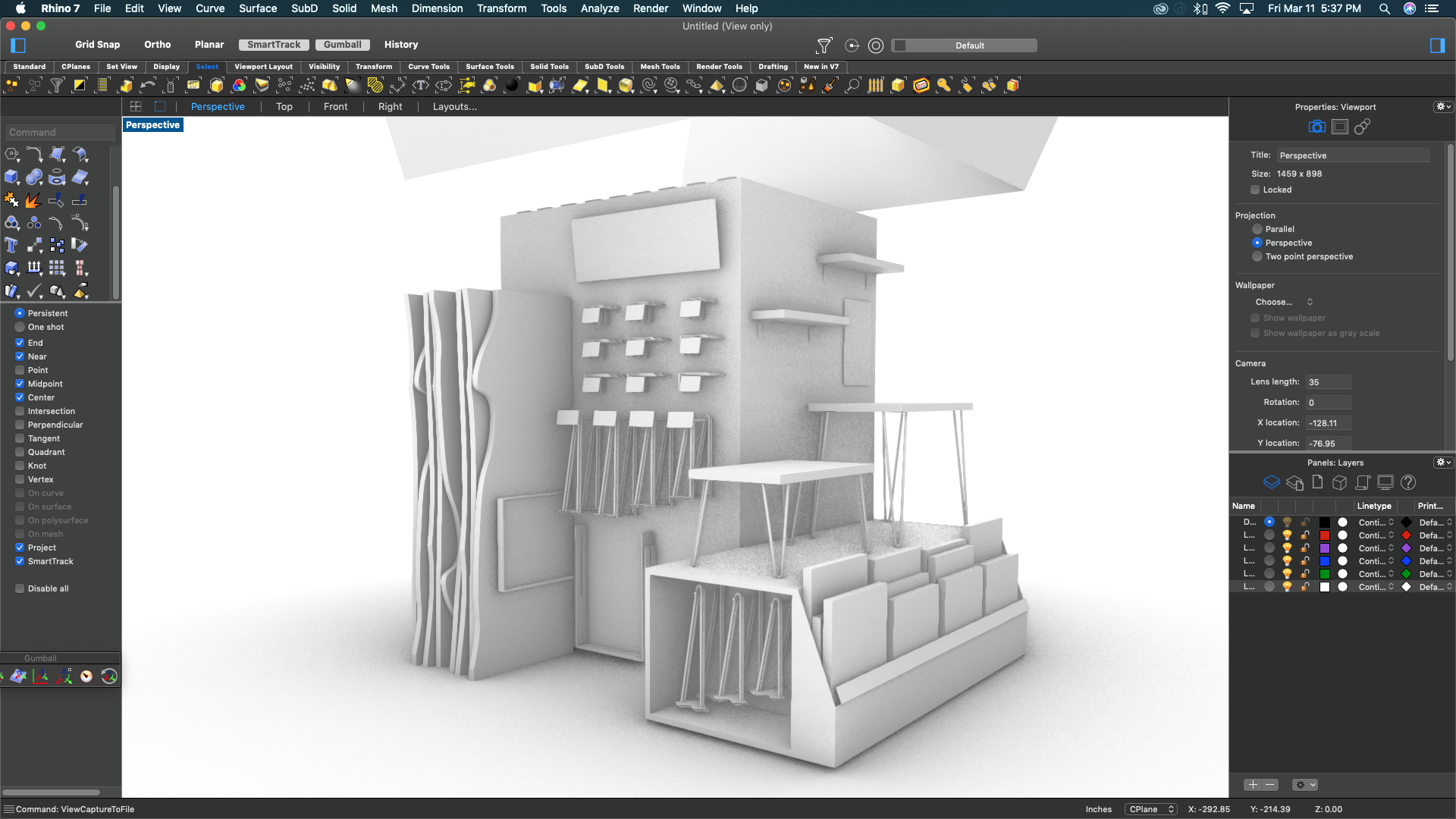Click the add layer plus button

[x=1253, y=785]
